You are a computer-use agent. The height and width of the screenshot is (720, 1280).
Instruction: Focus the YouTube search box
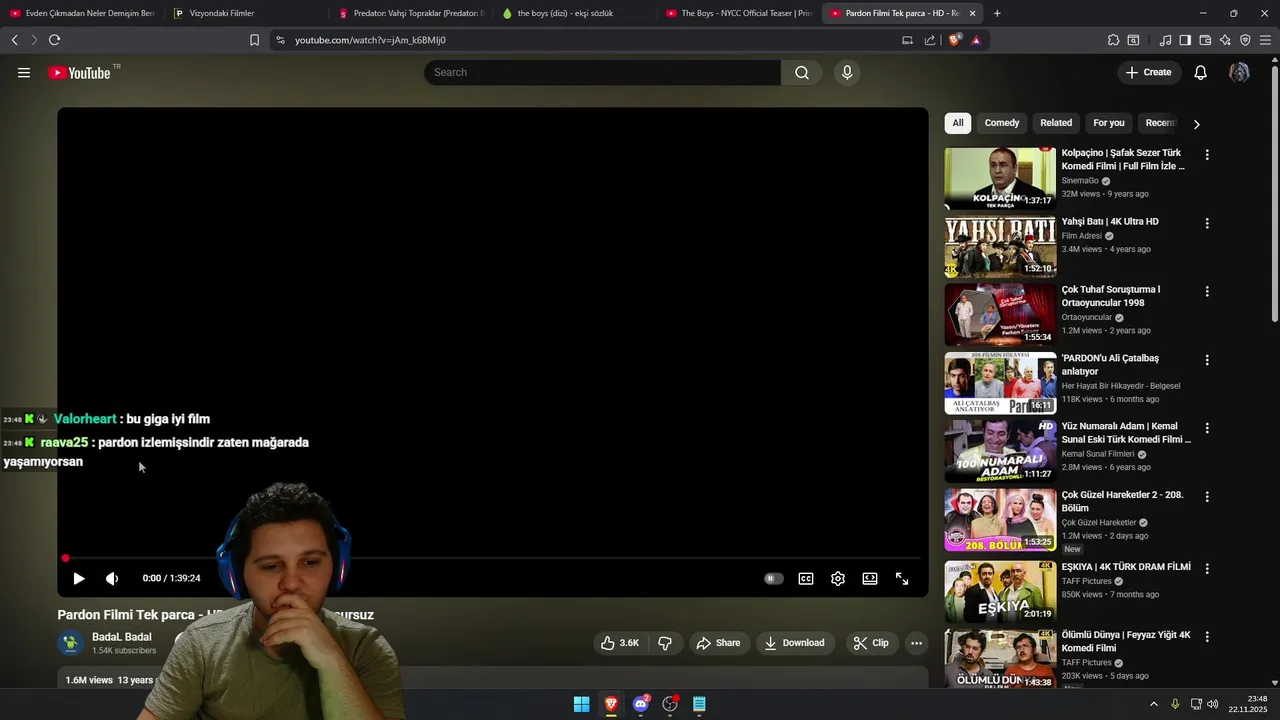pos(602,73)
